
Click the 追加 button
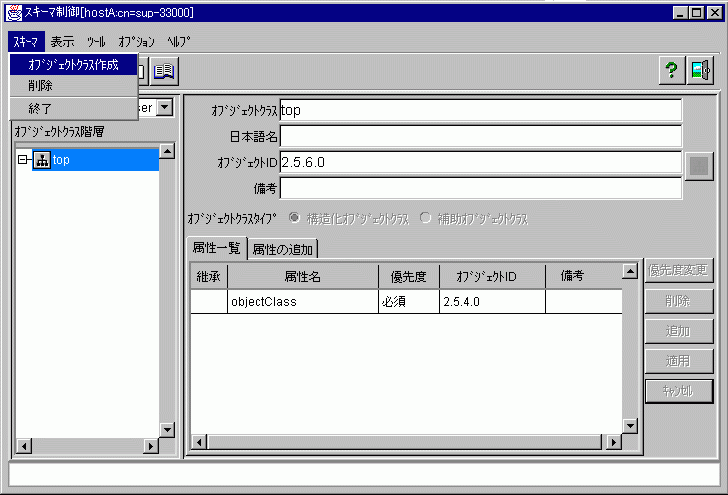coord(678,332)
